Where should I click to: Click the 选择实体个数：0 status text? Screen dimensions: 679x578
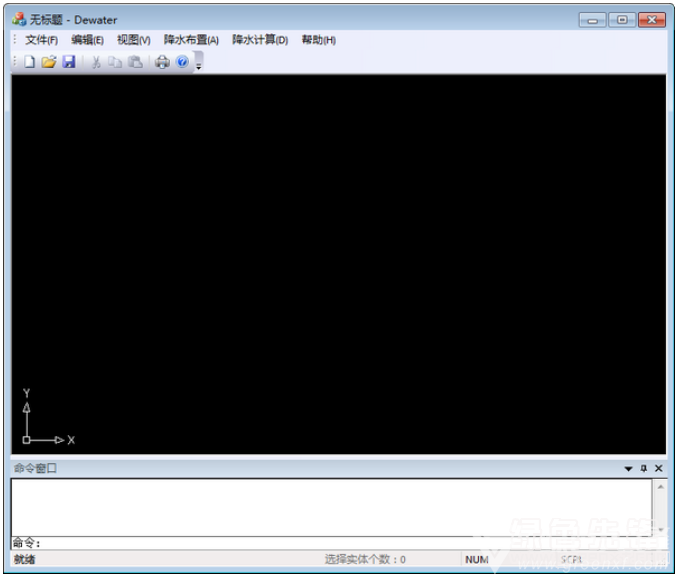(x=365, y=559)
